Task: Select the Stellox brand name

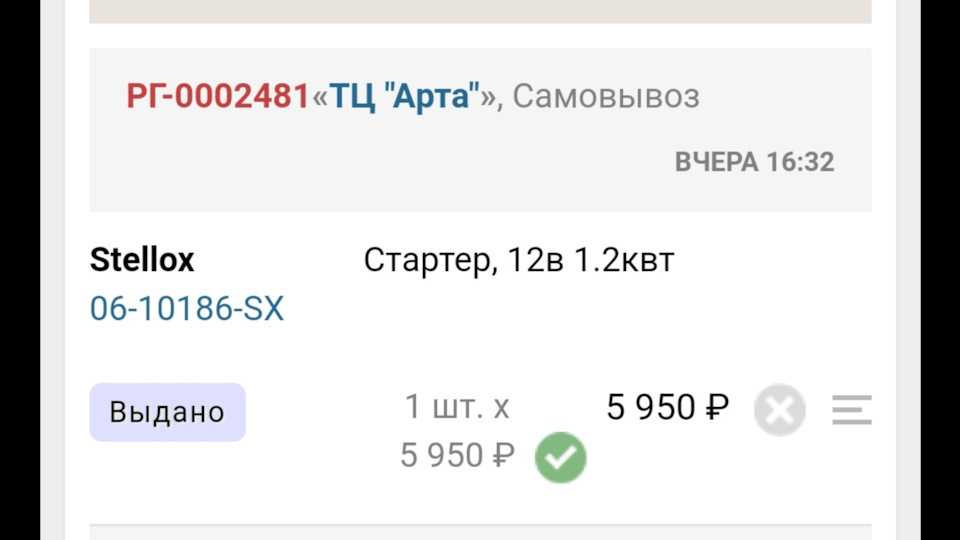Action: 142,260
